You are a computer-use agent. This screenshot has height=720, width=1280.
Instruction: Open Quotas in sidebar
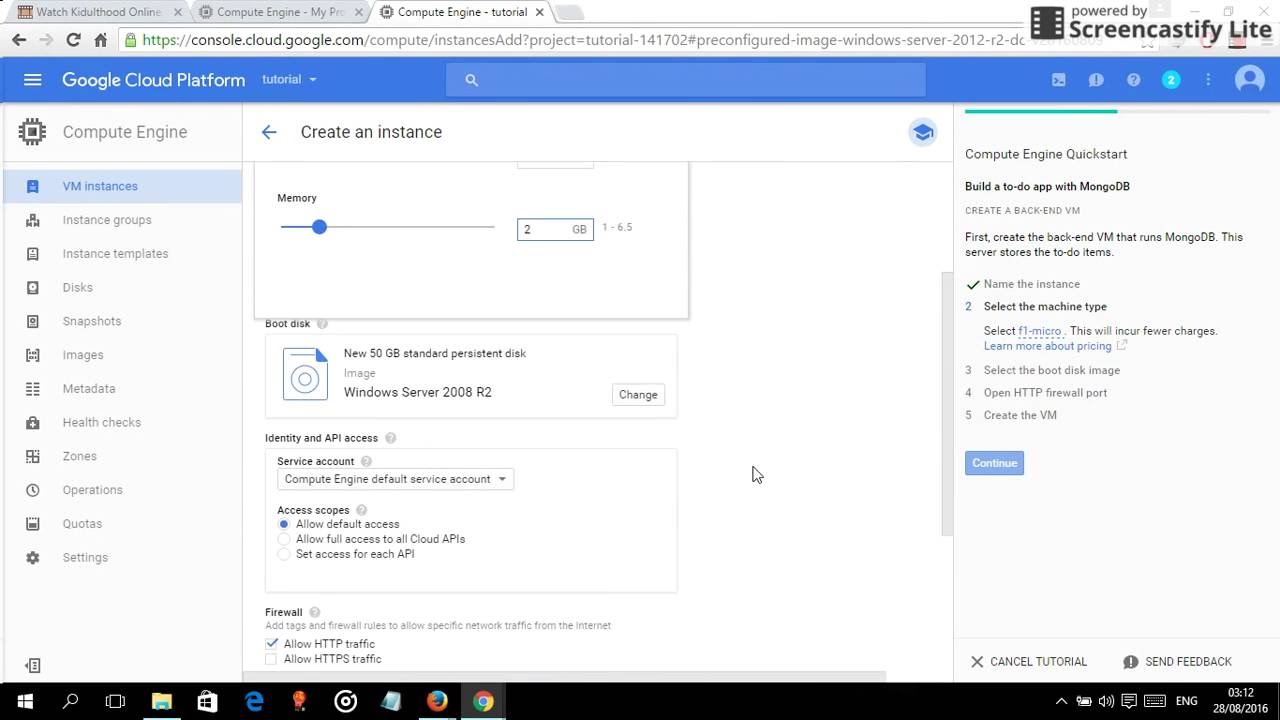click(121, 524)
